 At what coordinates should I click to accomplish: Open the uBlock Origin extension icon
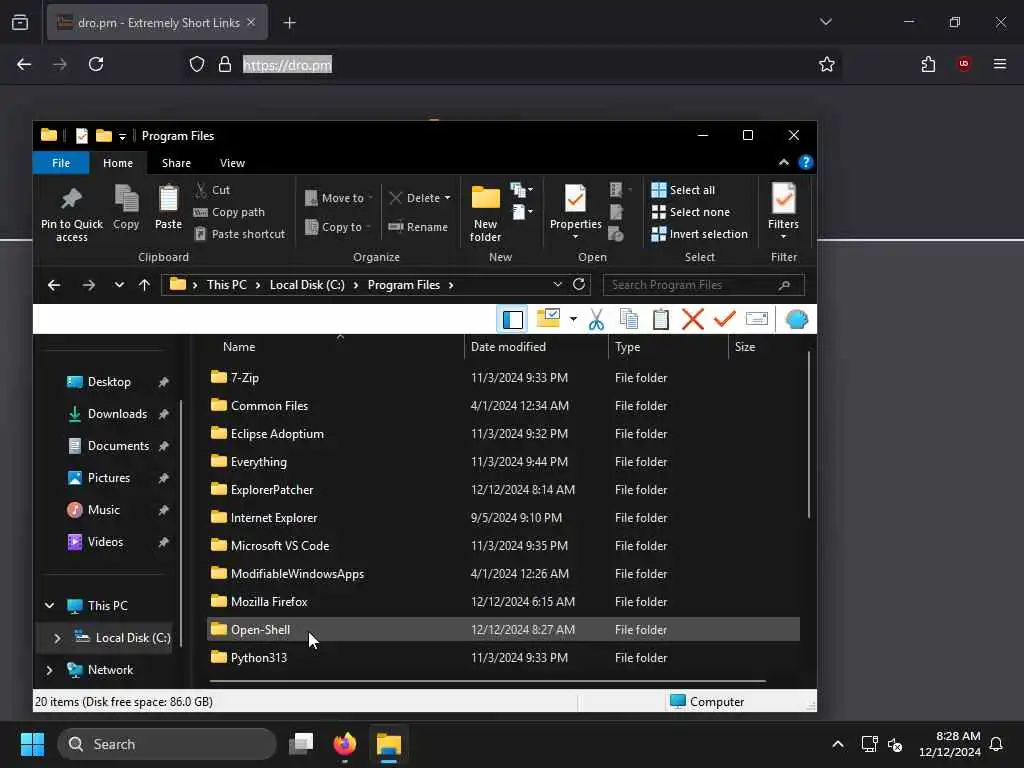tap(964, 64)
